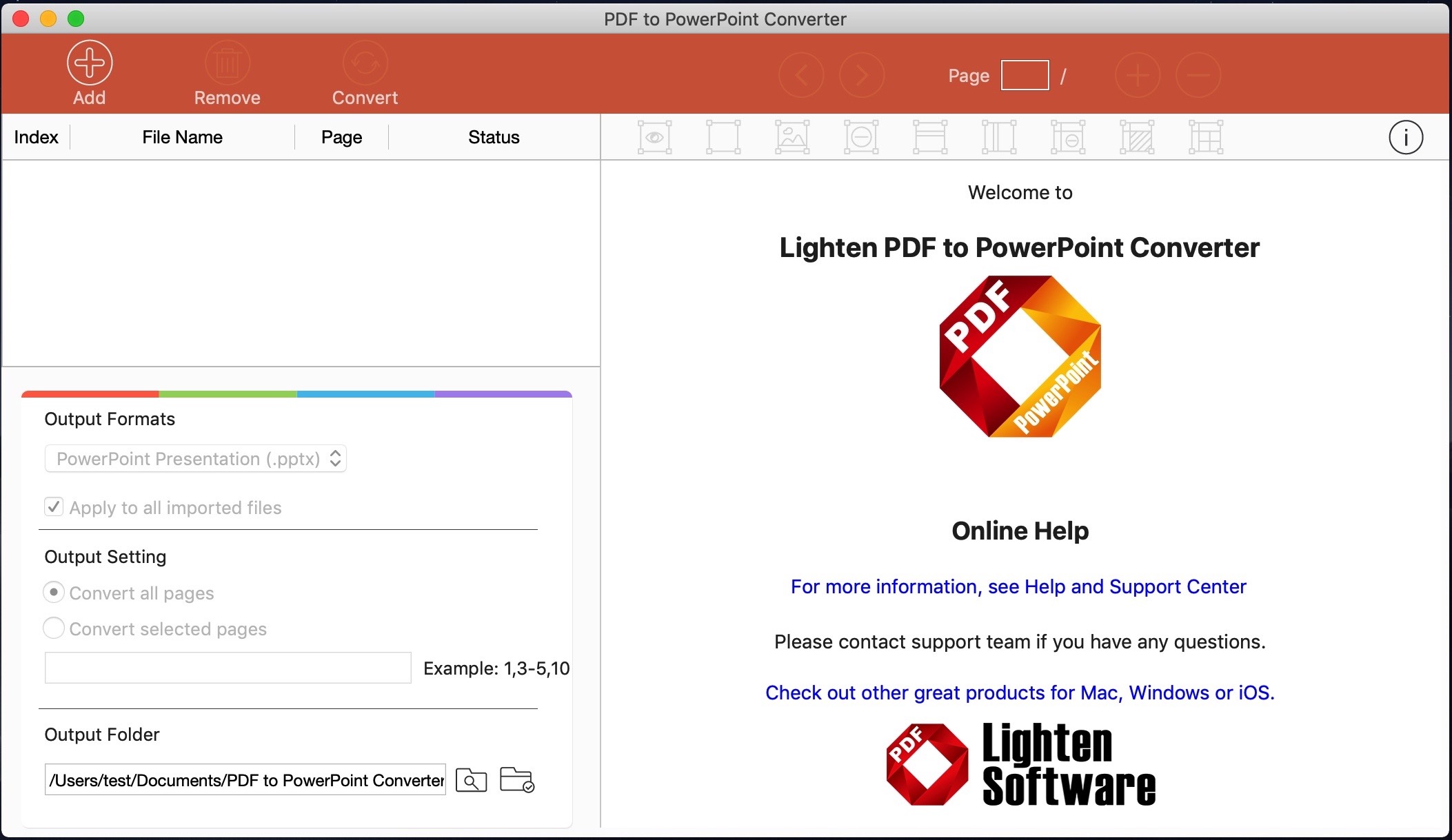Click the "Output Folder" heading
This screenshot has height=840, width=1452.
(x=102, y=735)
